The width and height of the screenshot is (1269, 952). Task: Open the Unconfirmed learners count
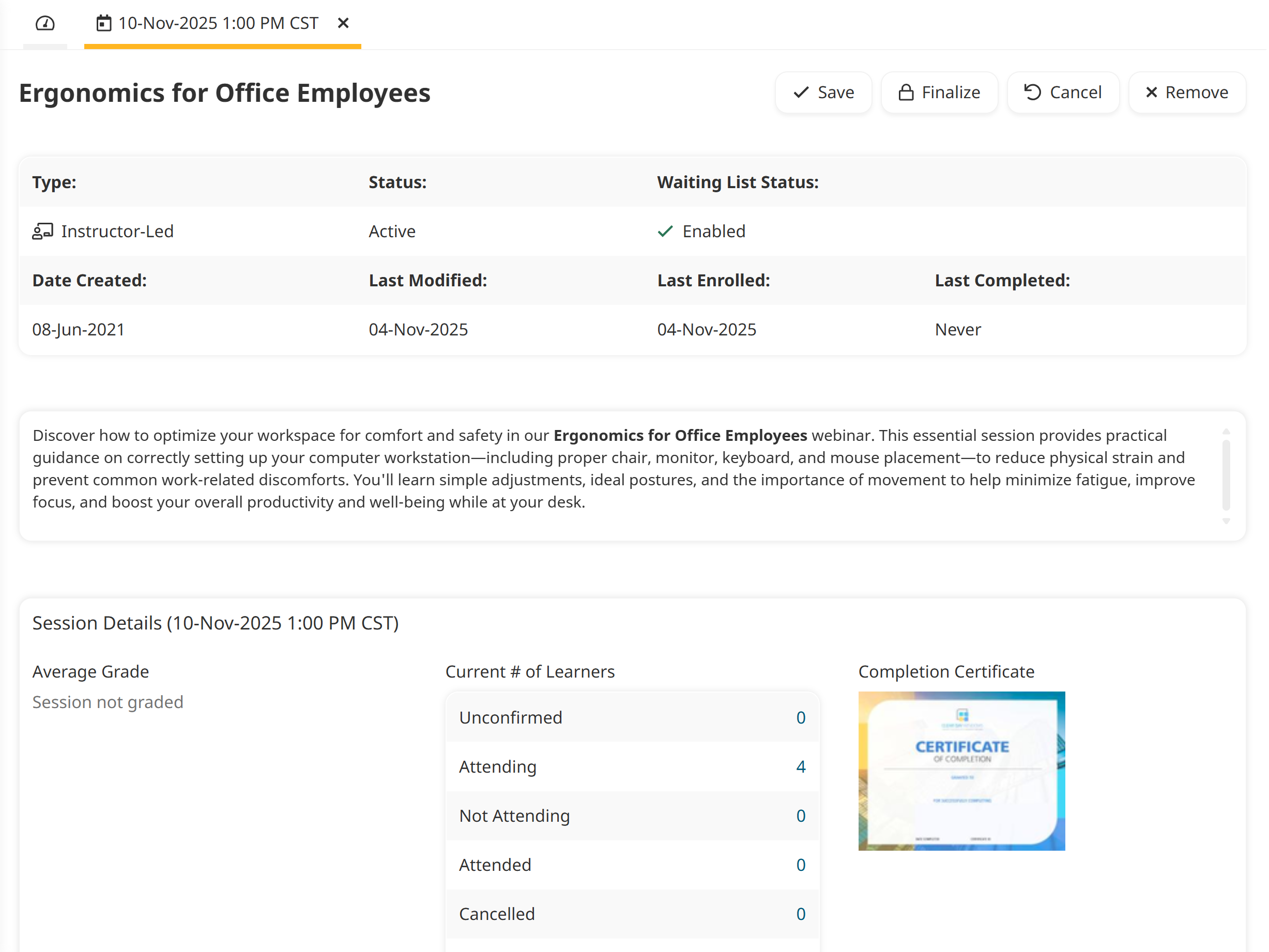click(800, 717)
